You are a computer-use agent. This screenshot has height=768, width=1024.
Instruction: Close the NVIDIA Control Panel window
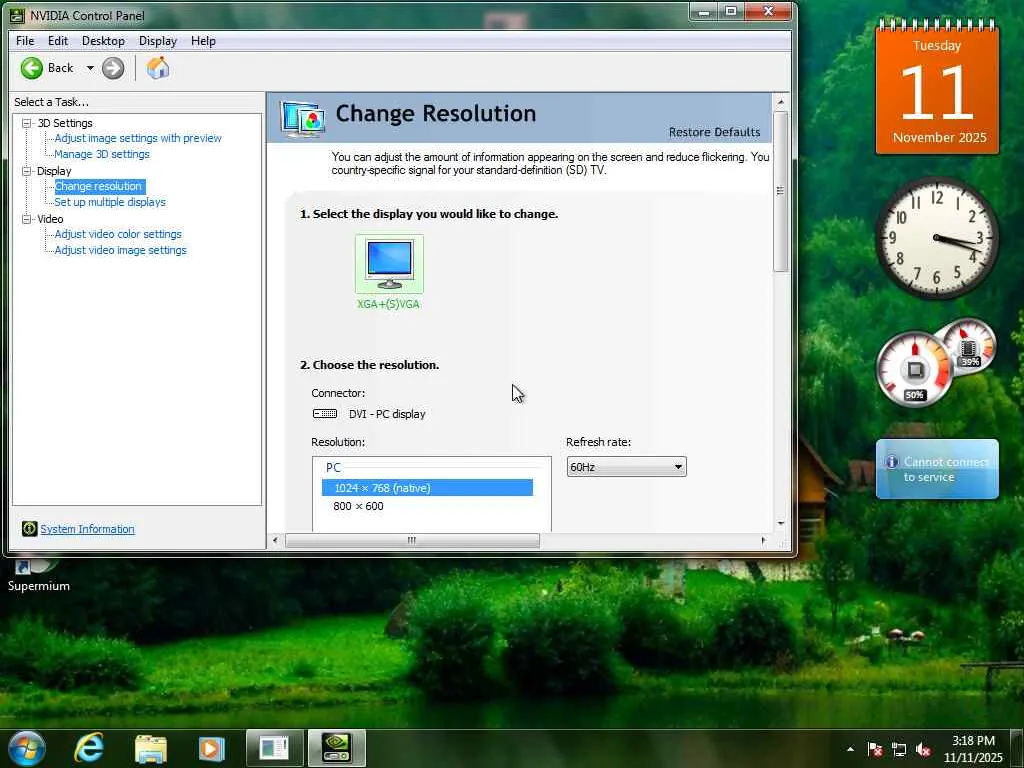tap(769, 12)
